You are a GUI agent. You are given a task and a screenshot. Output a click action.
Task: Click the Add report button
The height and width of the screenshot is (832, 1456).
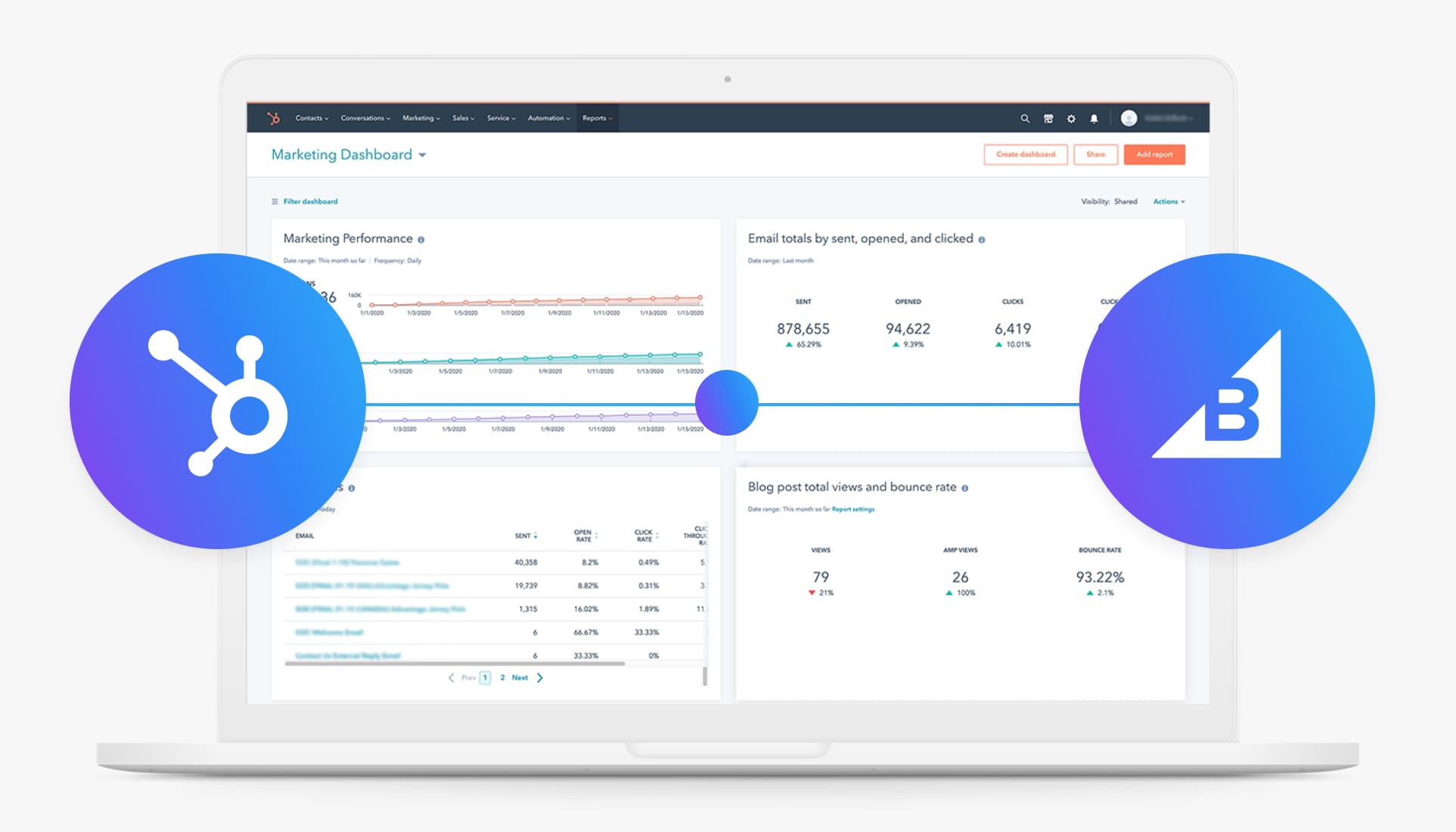[x=1154, y=154]
